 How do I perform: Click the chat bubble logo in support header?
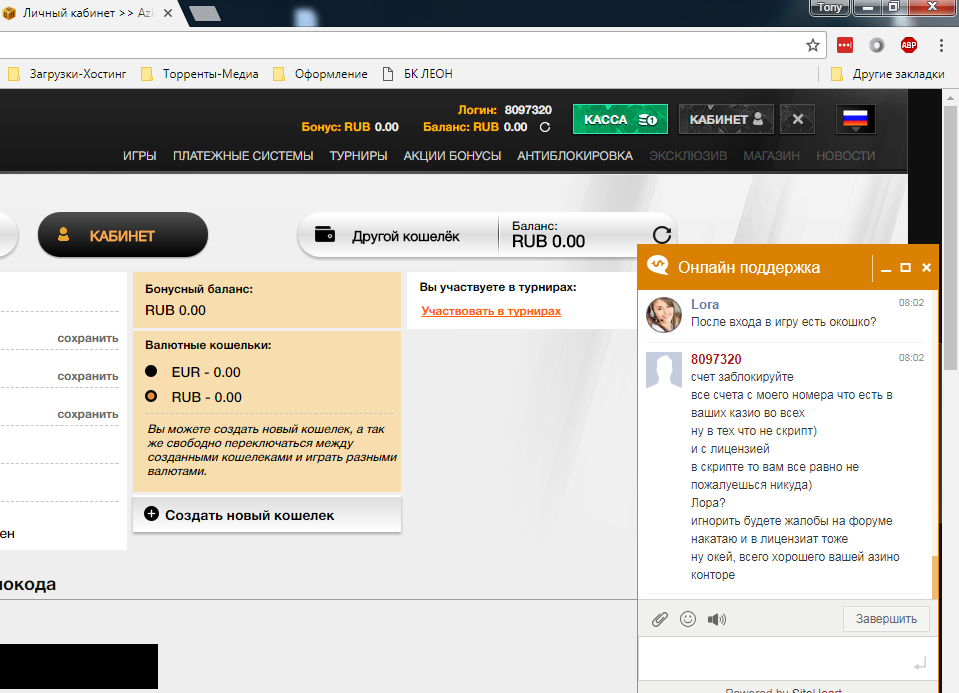[658, 265]
